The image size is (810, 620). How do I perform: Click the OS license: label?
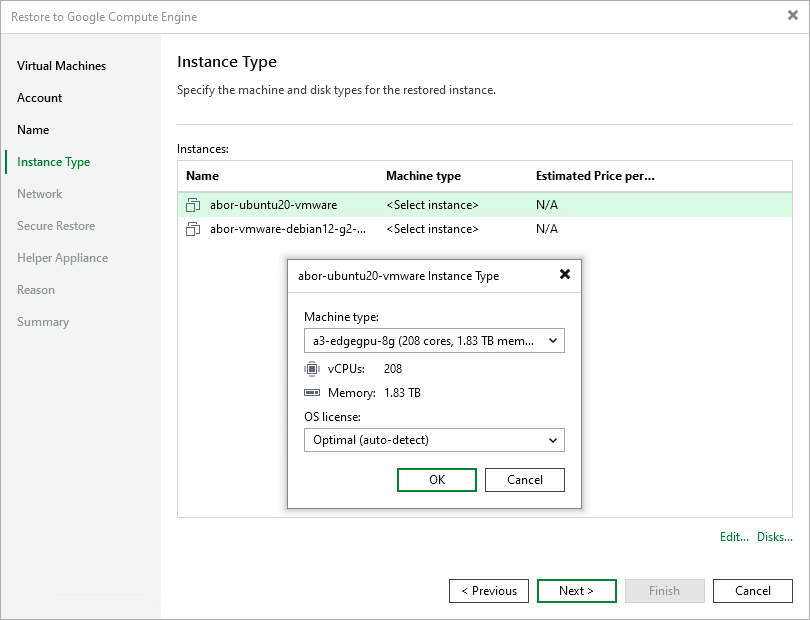click(x=333, y=416)
